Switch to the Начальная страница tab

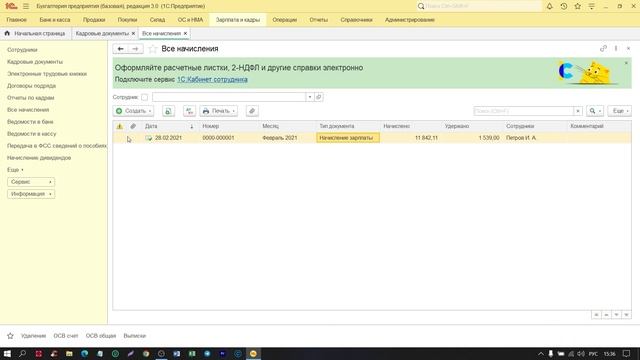pyautogui.click(x=35, y=33)
